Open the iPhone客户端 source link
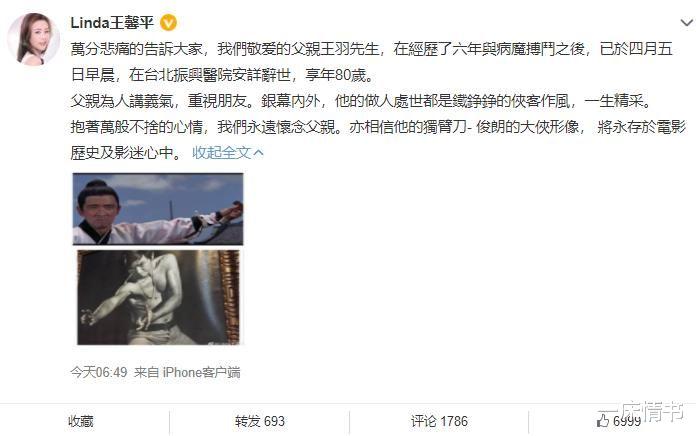Image resolution: width=696 pixels, height=436 pixels. pyautogui.click(x=201, y=372)
